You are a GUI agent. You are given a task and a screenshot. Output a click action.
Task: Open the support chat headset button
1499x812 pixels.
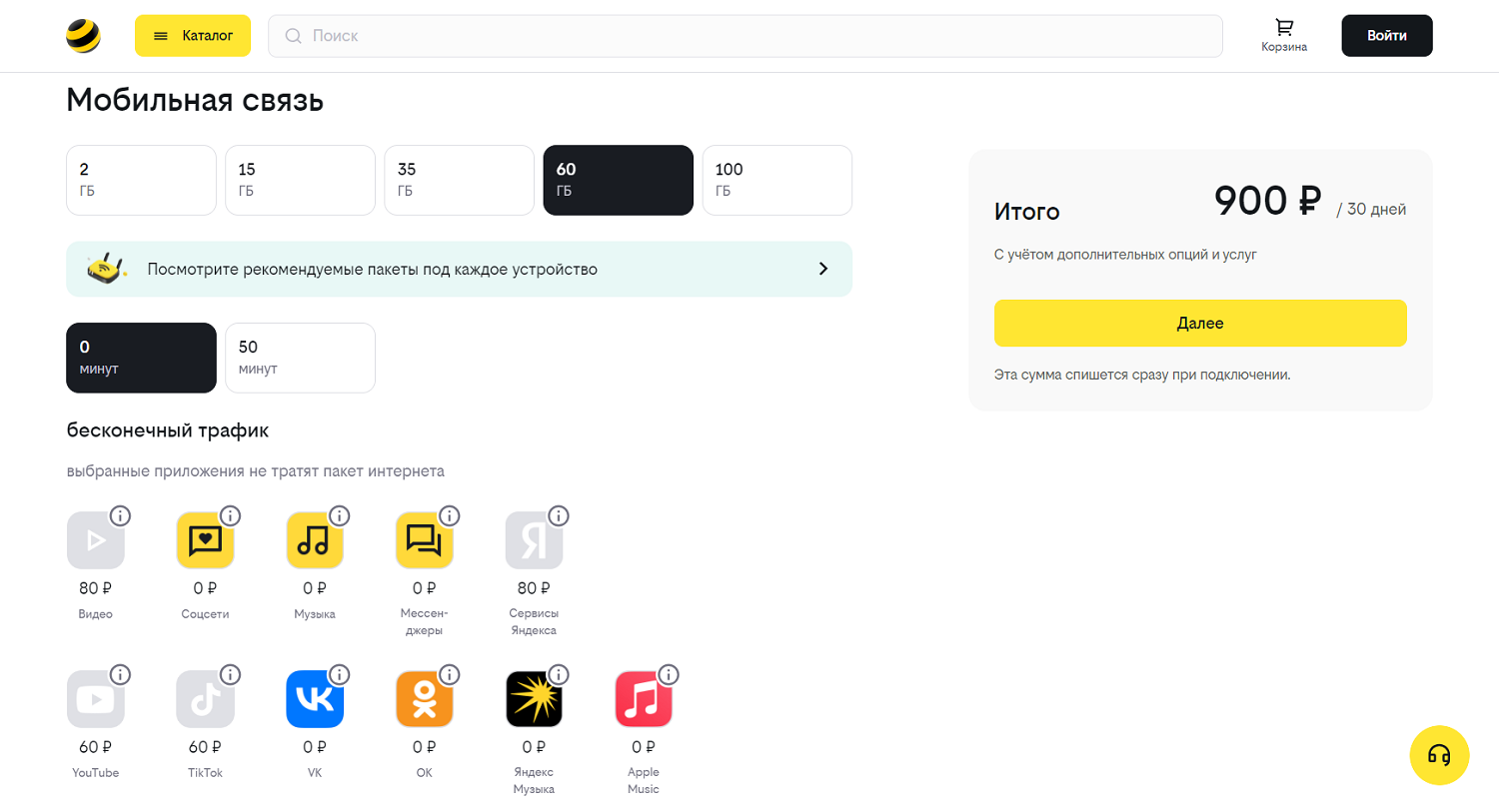(x=1439, y=755)
